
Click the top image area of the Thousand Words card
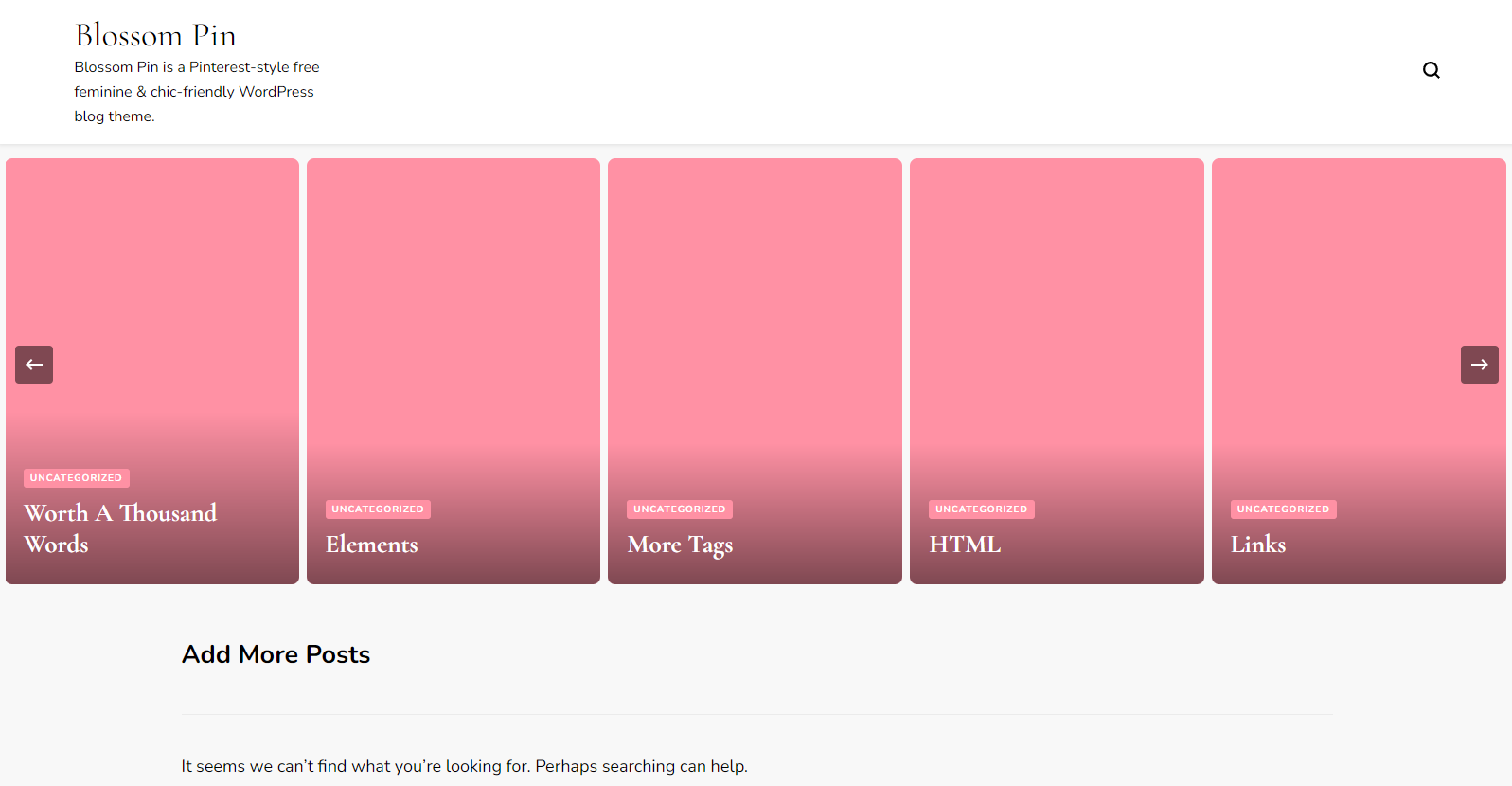[152, 246]
